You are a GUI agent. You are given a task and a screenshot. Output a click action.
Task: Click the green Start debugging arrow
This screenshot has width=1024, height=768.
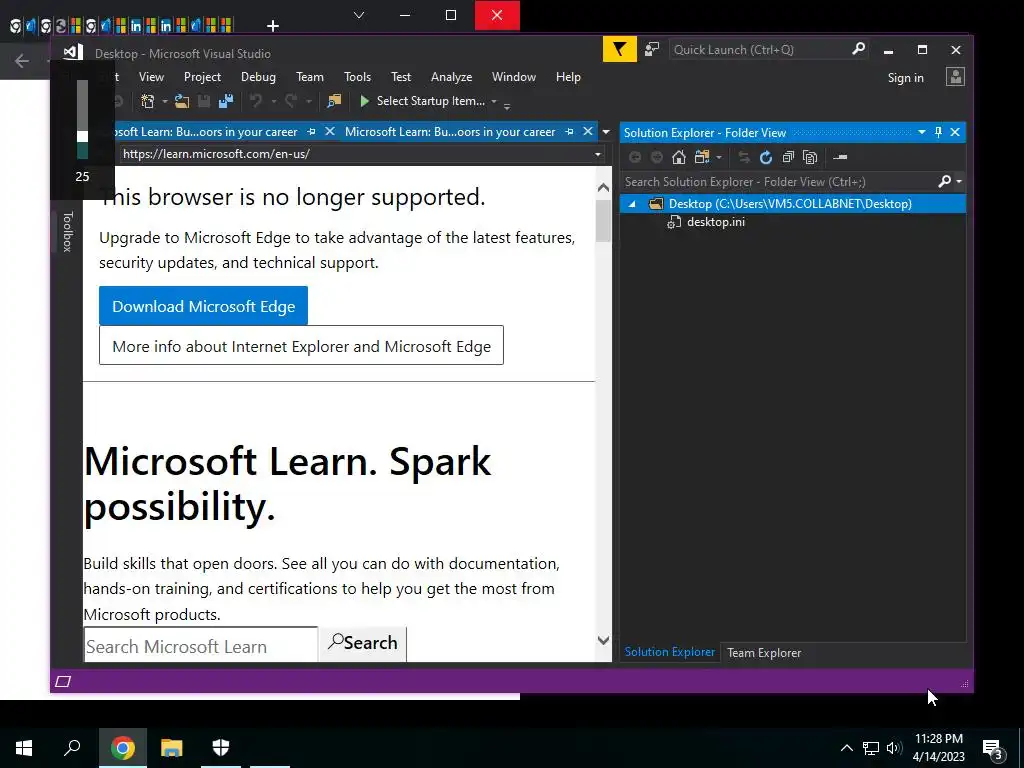pyautogui.click(x=364, y=101)
